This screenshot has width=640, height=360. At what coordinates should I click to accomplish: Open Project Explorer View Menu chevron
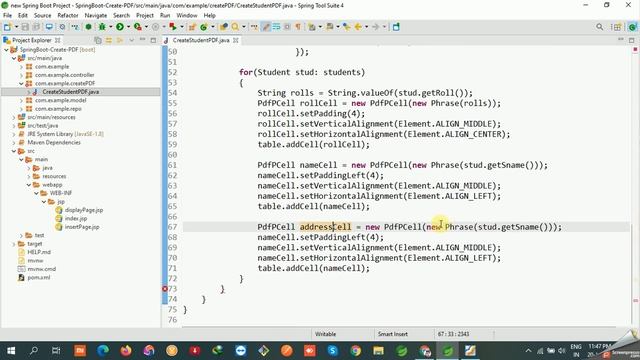tap(131, 40)
